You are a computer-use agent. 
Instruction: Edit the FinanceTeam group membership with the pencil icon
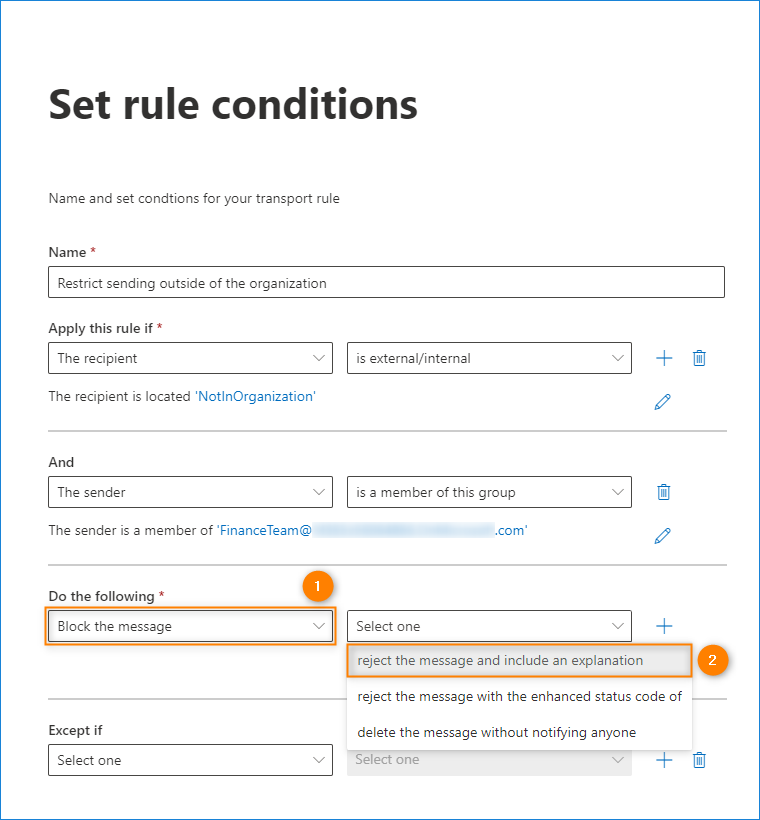(x=662, y=536)
